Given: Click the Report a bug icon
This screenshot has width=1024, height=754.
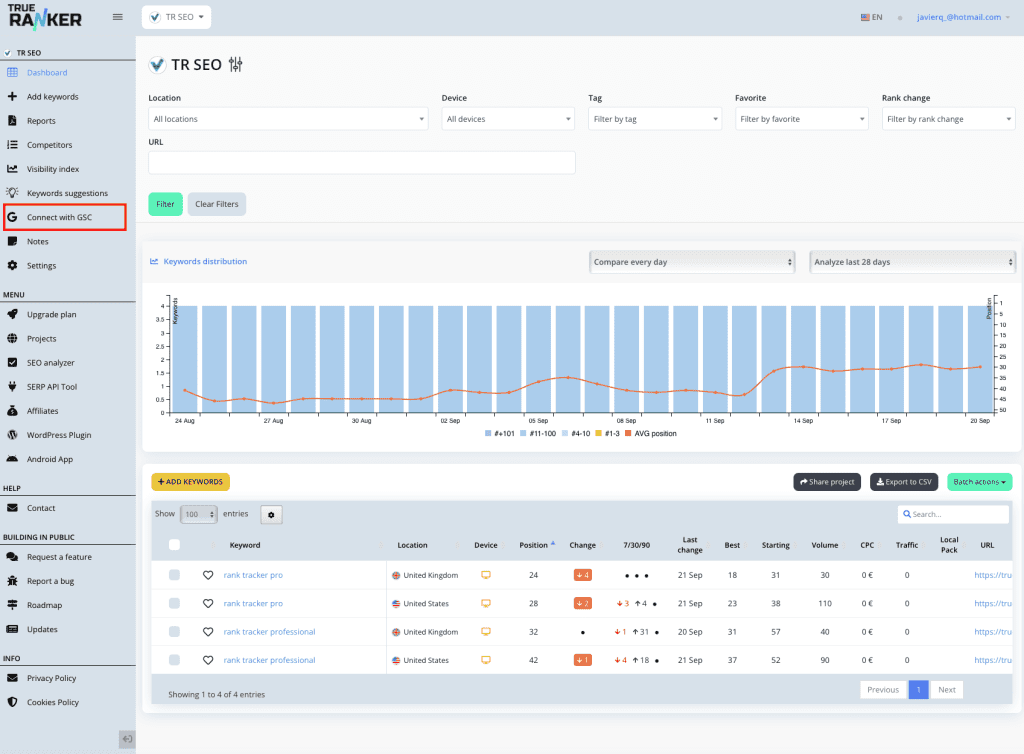Looking at the screenshot, I should [12, 581].
